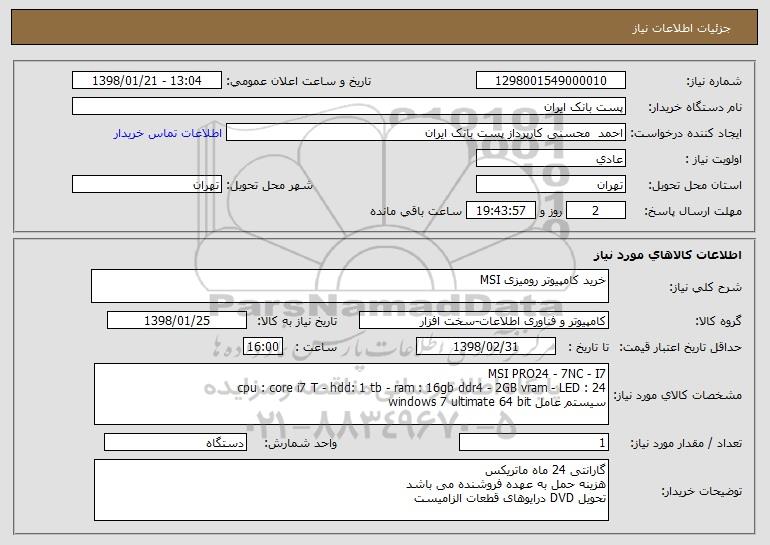
Task: Click the label شهر محل تحویل
Action: point(269,185)
